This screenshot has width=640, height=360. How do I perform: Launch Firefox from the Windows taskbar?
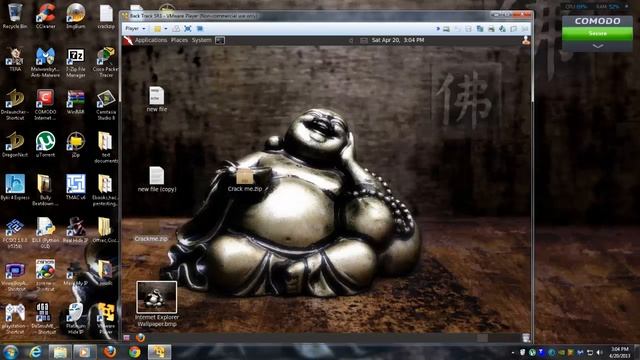(x=109, y=352)
